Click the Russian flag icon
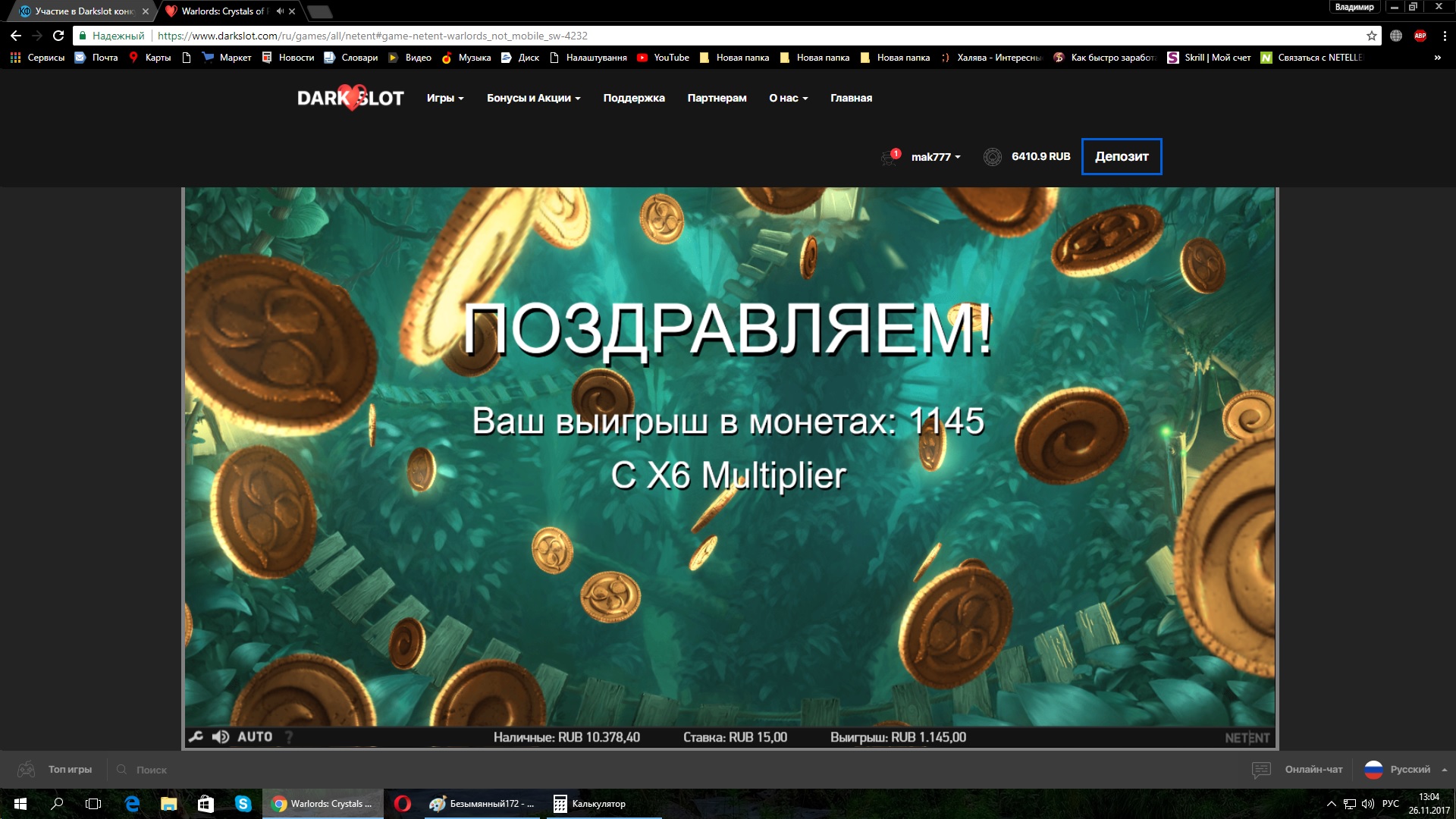Screen dimensions: 1456x819 (1373, 770)
